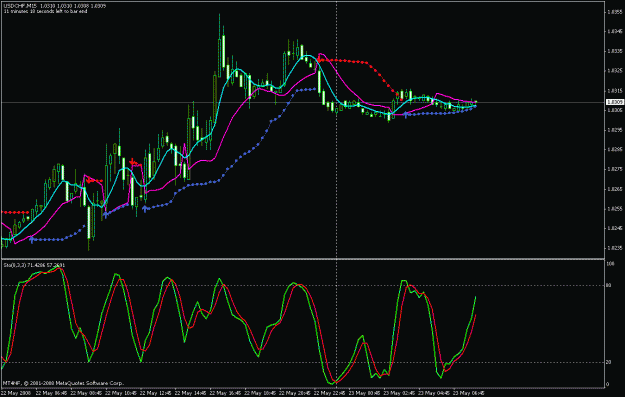This screenshot has width=625, height=397.
Task: Click the '22 May 20:45' time axis label
Action: click(294, 393)
